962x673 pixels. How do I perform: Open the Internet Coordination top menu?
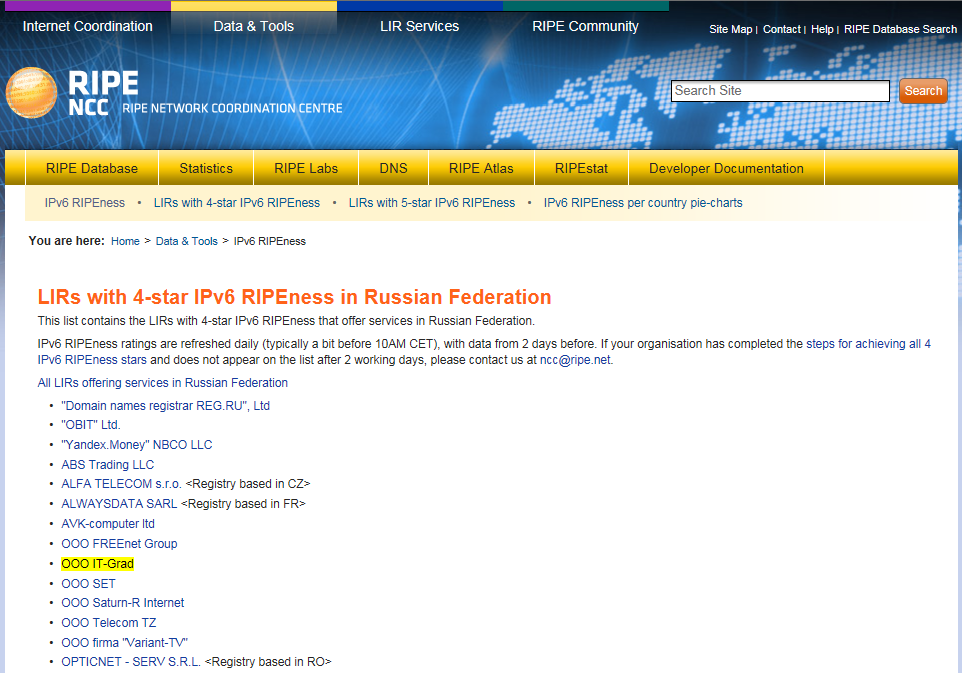tap(88, 26)
